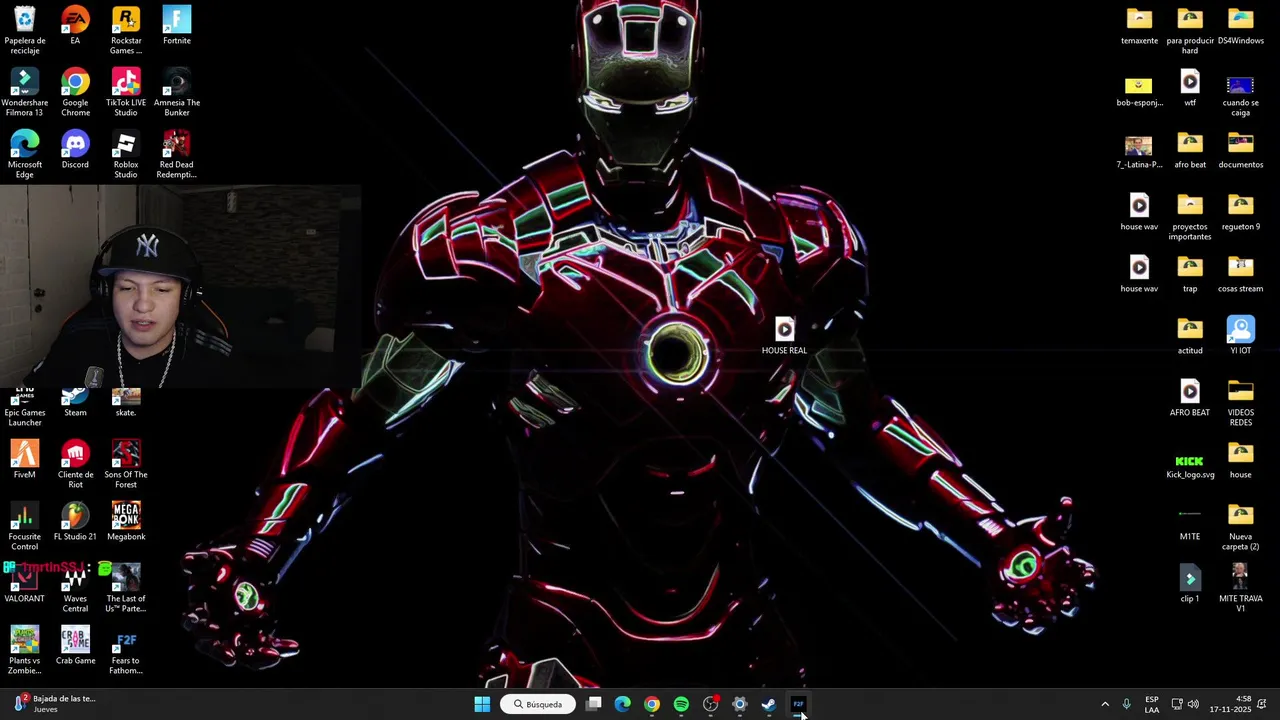This screenshot has width=1280, height=720.
Task: Open Waves Central shortcut
Action: tap(75, 588)
